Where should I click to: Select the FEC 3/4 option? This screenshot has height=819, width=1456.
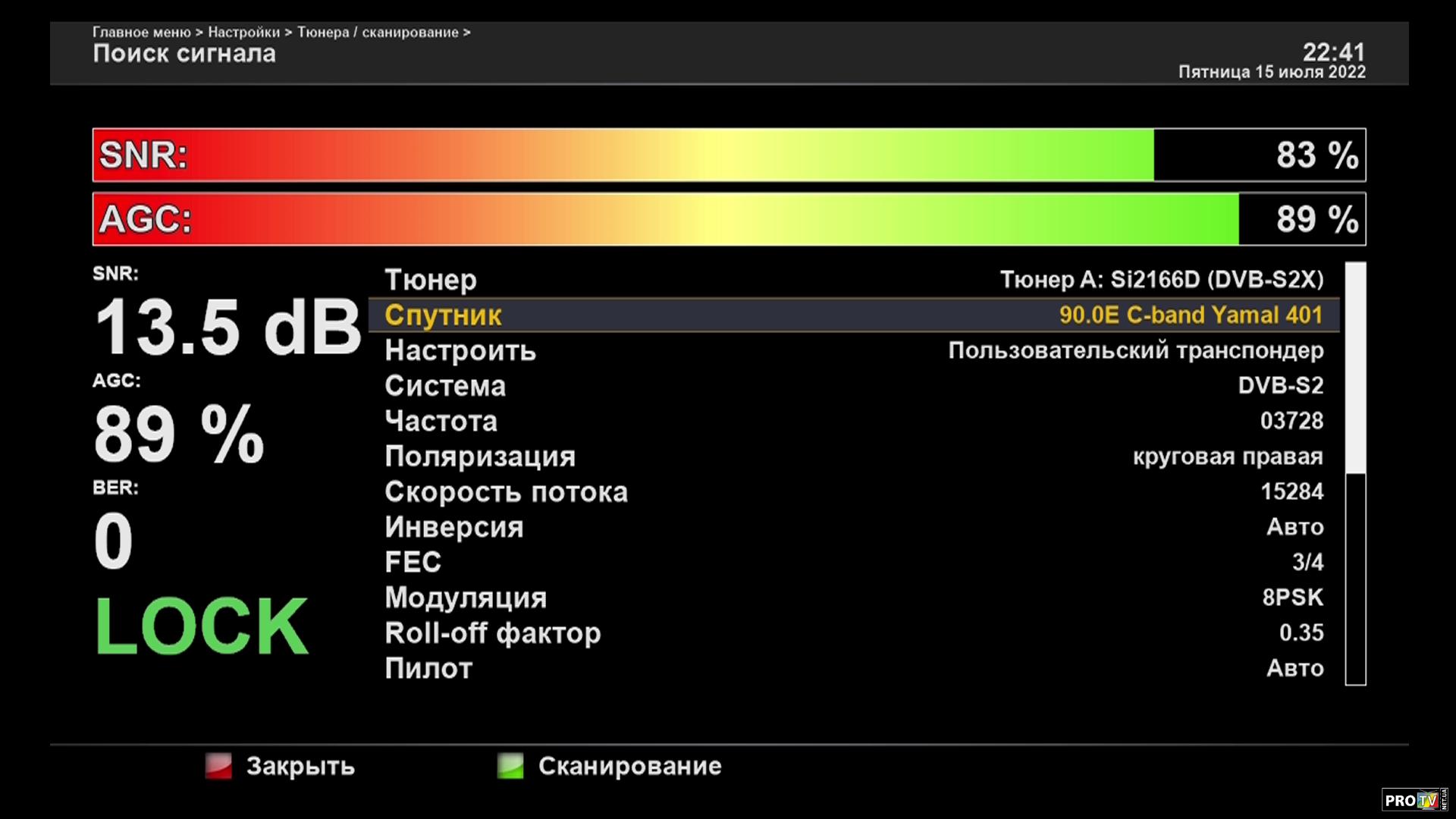[x=1307, y=562]
